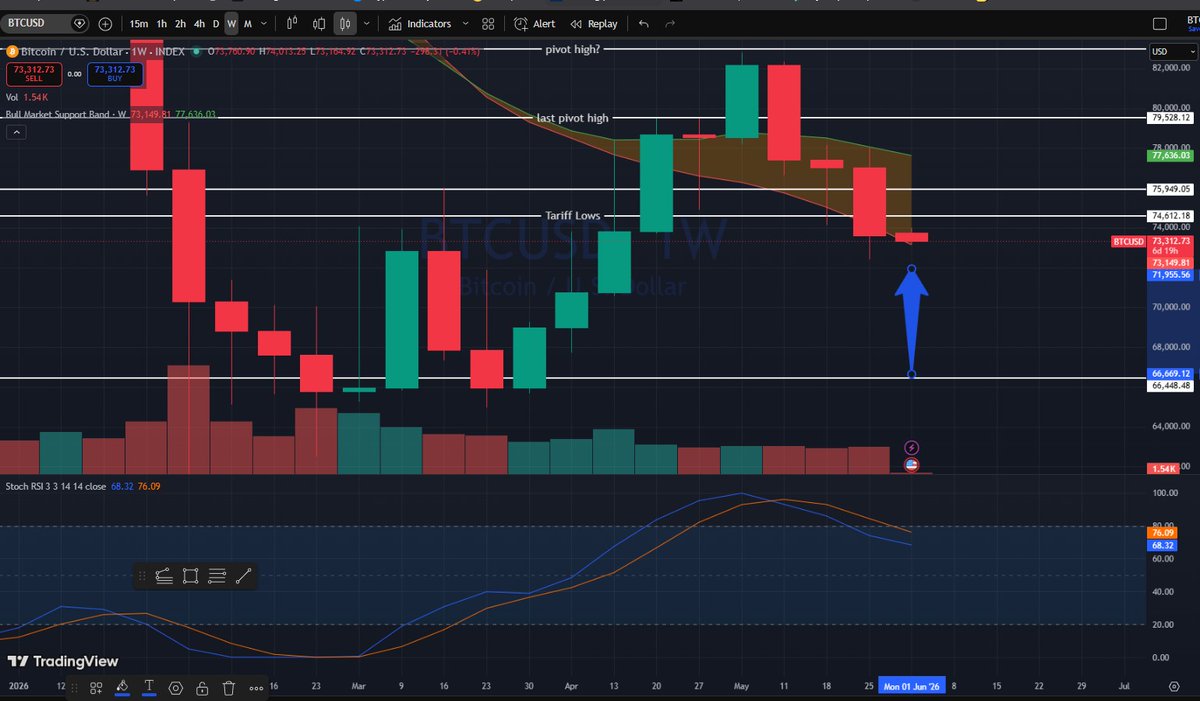Image resolution: width=1200 pixels, height=701 pixels.
Task: Select the 2h interval
Action: 180,23
